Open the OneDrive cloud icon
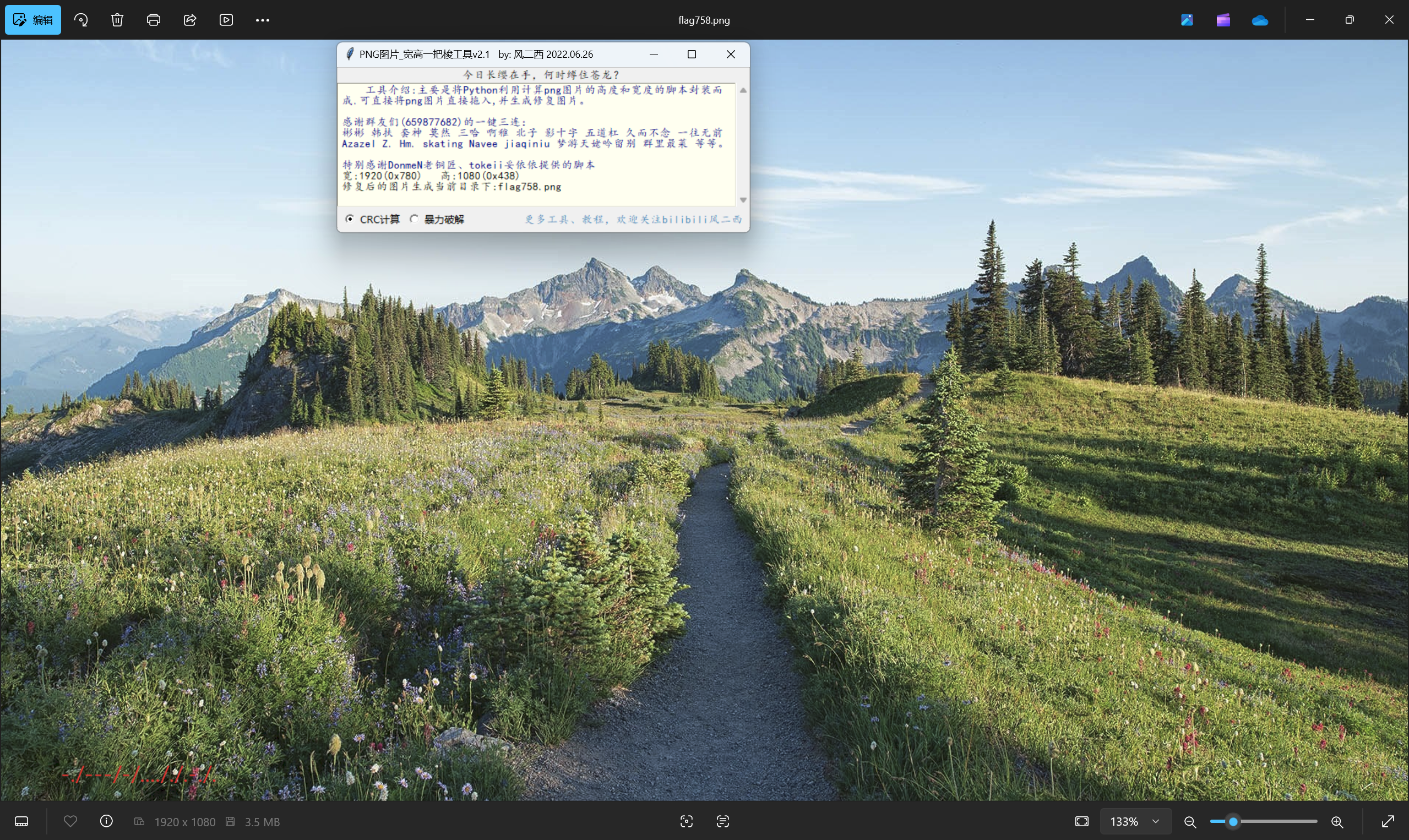This screenshot has height=840, width=1409. (x=1260, y=20)
